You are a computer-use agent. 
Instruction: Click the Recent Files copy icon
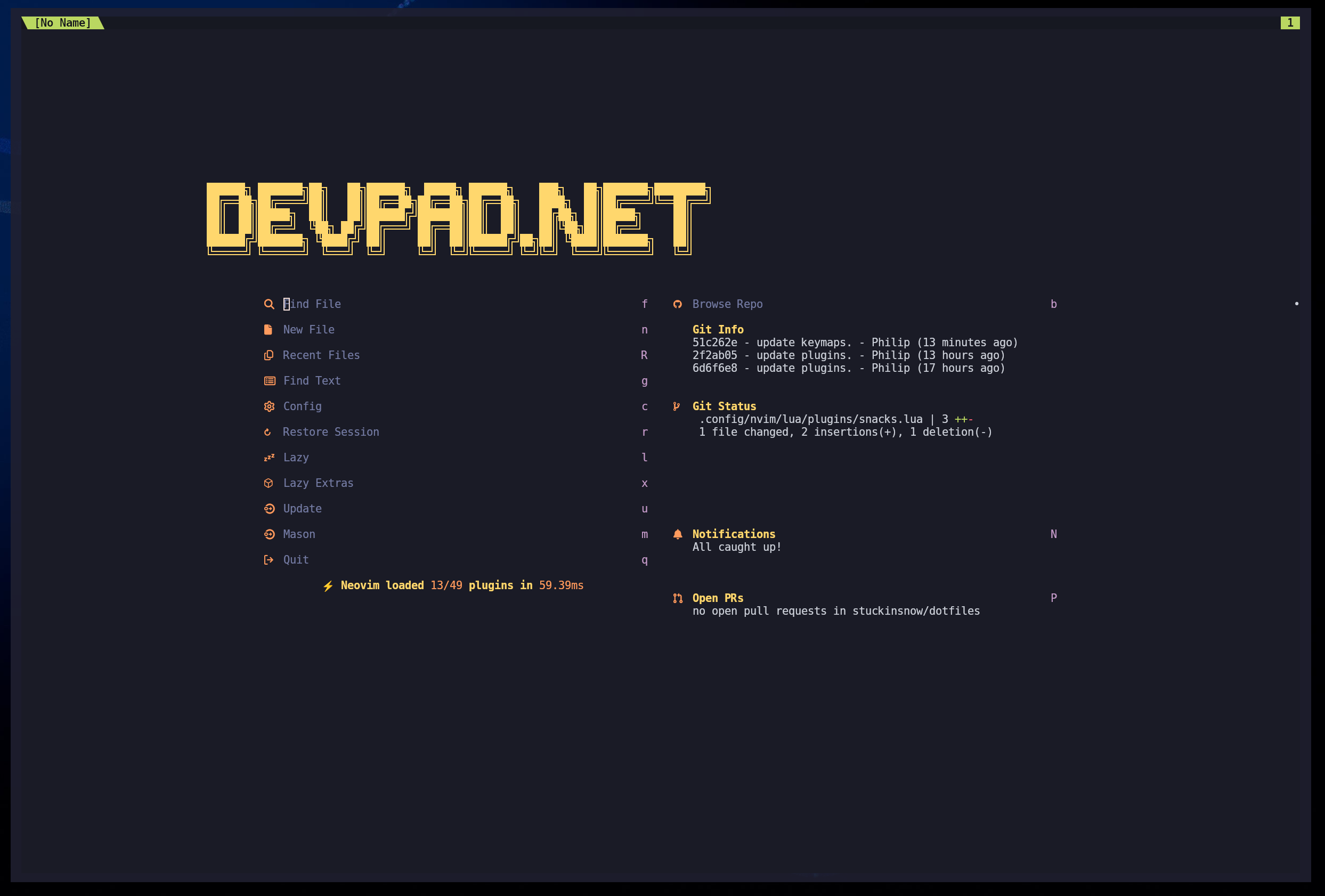point(269,355)
